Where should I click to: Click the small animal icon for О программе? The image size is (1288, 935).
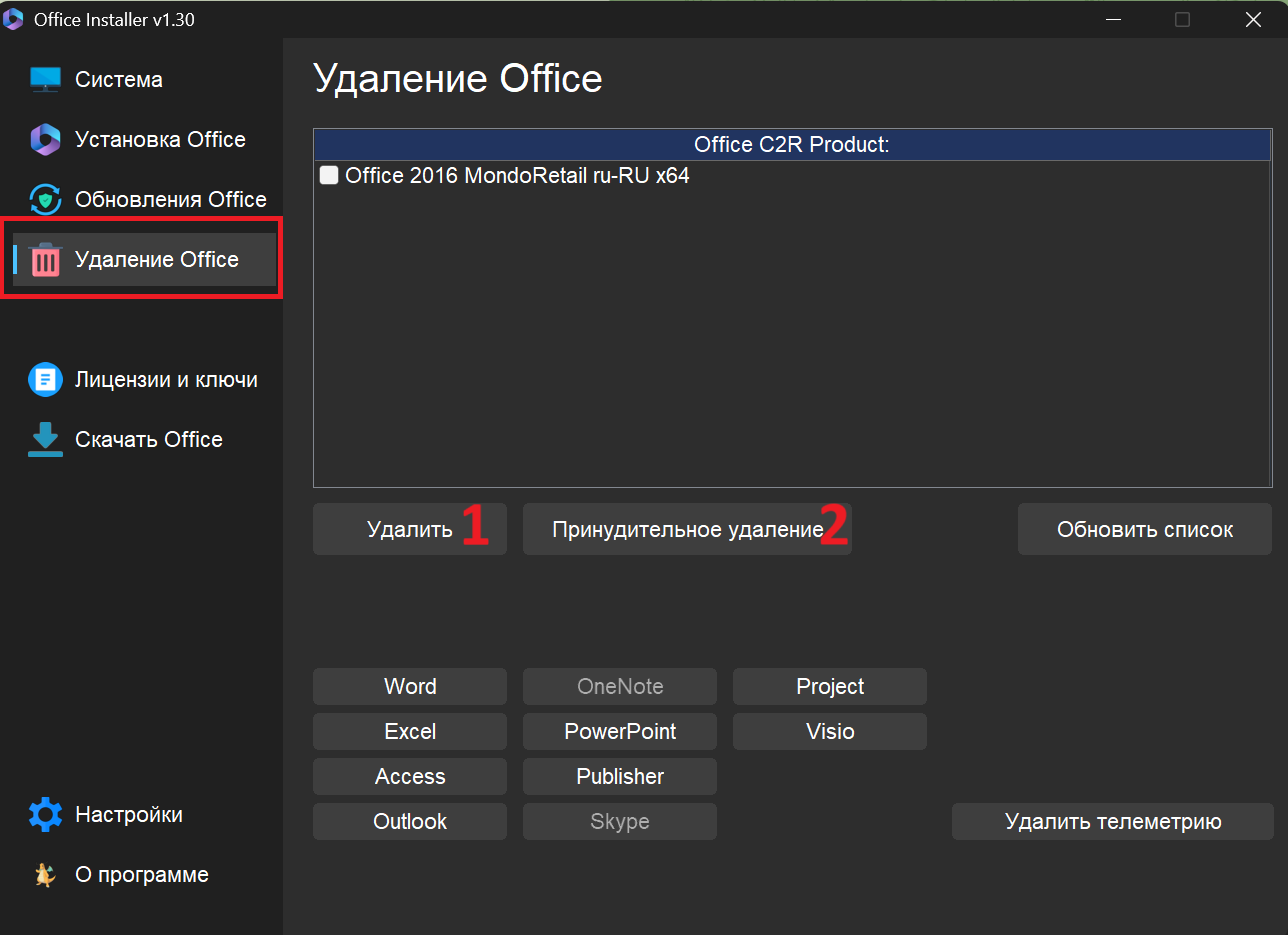pos(45,875)
